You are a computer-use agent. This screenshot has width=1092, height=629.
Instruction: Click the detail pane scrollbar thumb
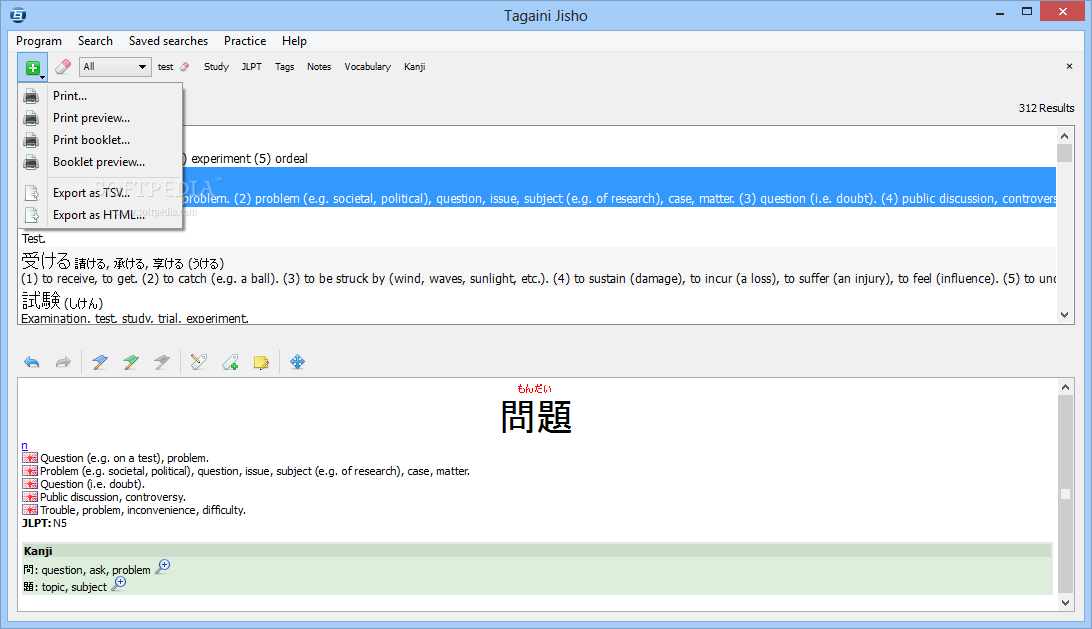[x=1066, y=494]
